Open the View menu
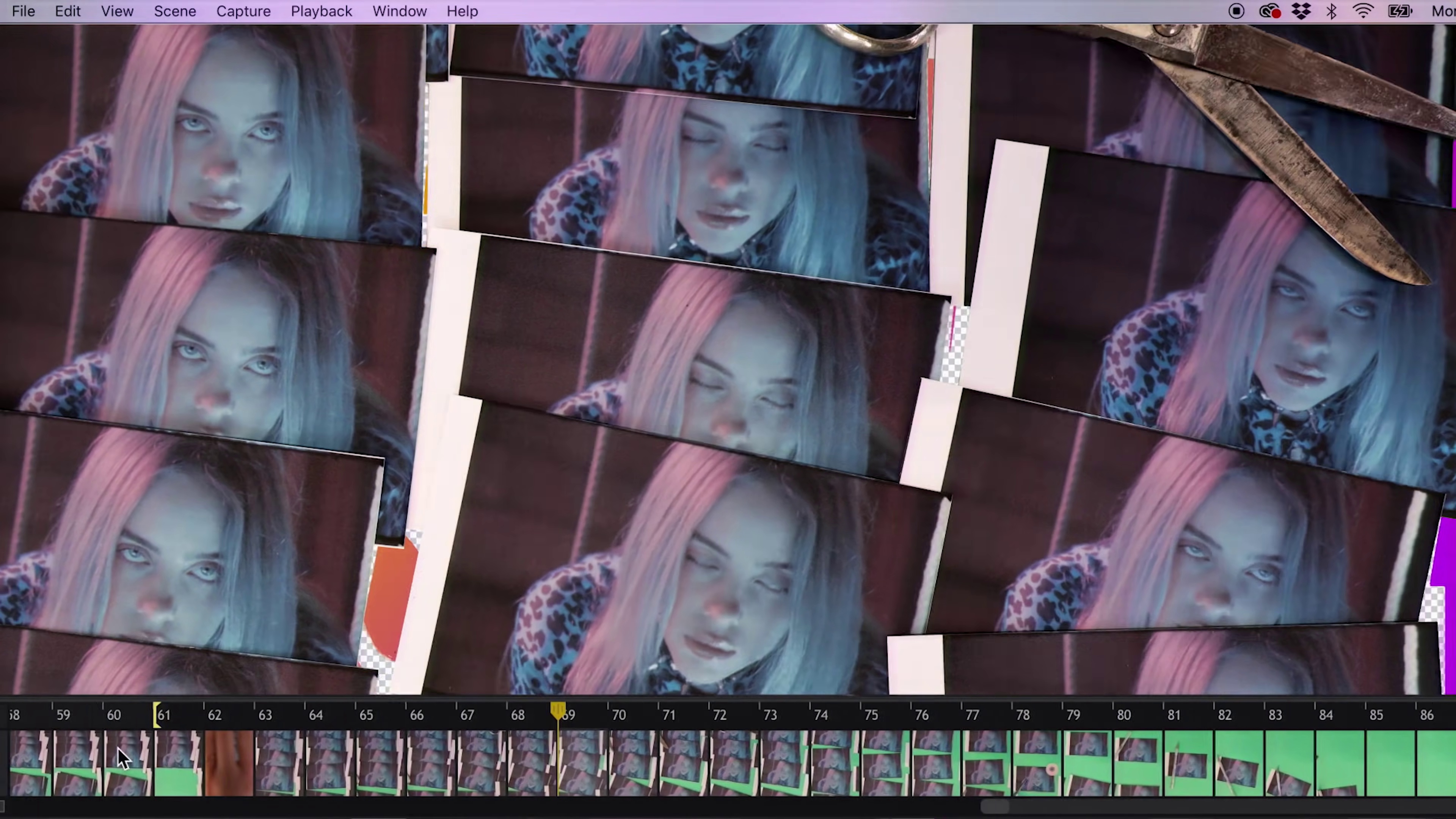 pyautogui.click(x=117, y=11)
